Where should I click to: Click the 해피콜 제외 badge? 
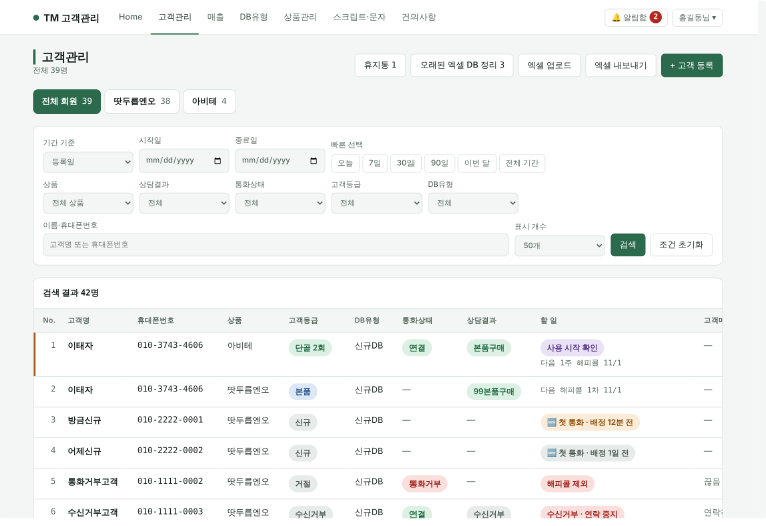click(x=567, y=484)
